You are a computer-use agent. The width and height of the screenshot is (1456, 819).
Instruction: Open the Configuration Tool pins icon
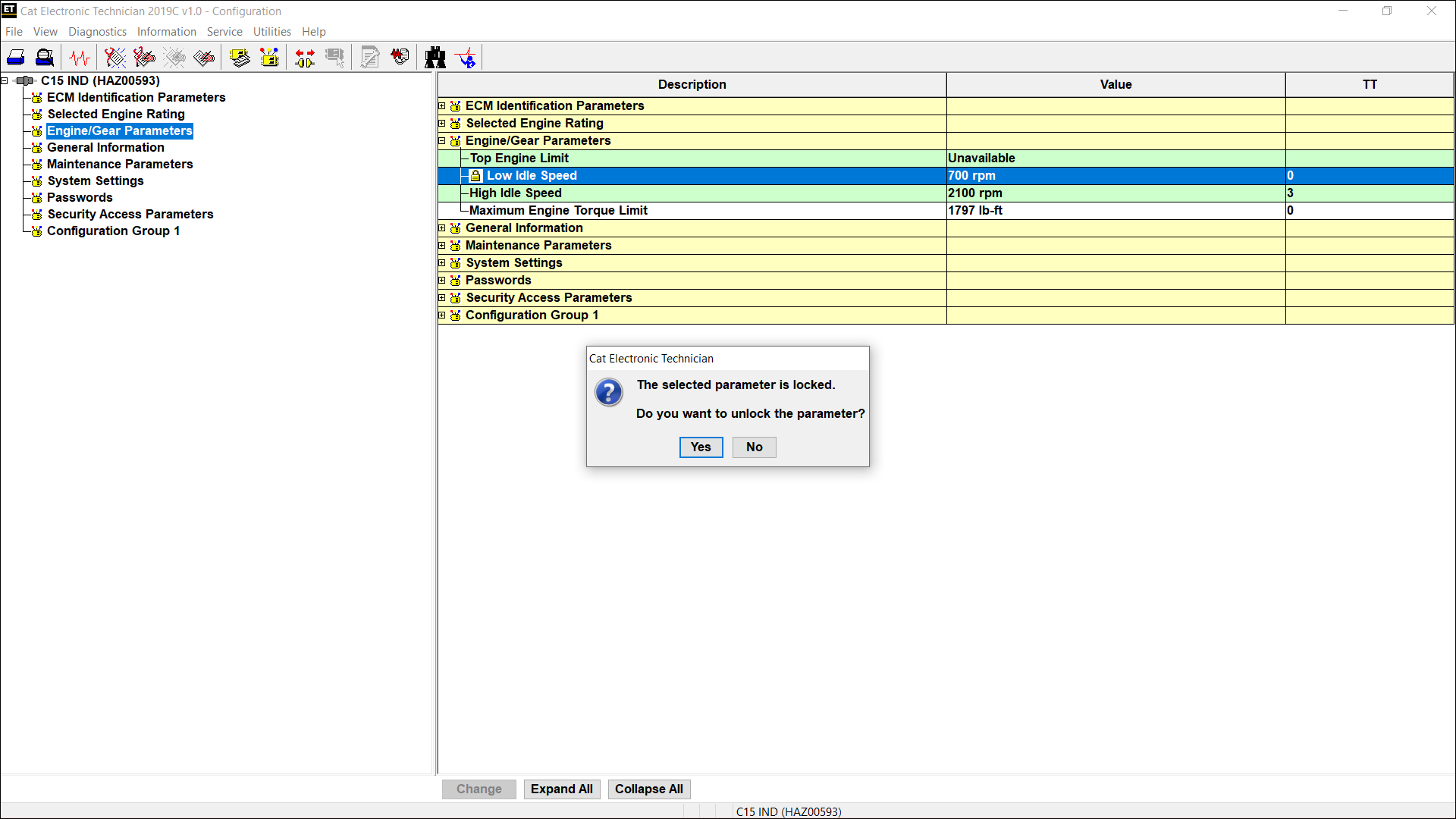(269, 58)
